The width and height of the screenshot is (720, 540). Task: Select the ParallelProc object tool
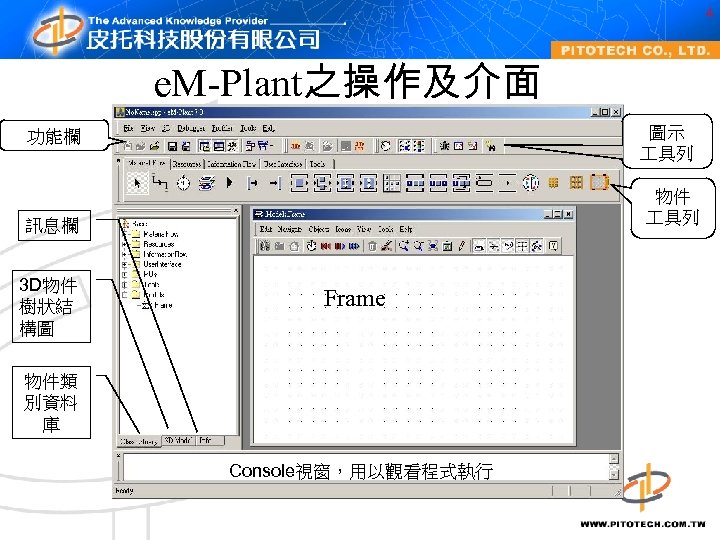click(322, 183)
